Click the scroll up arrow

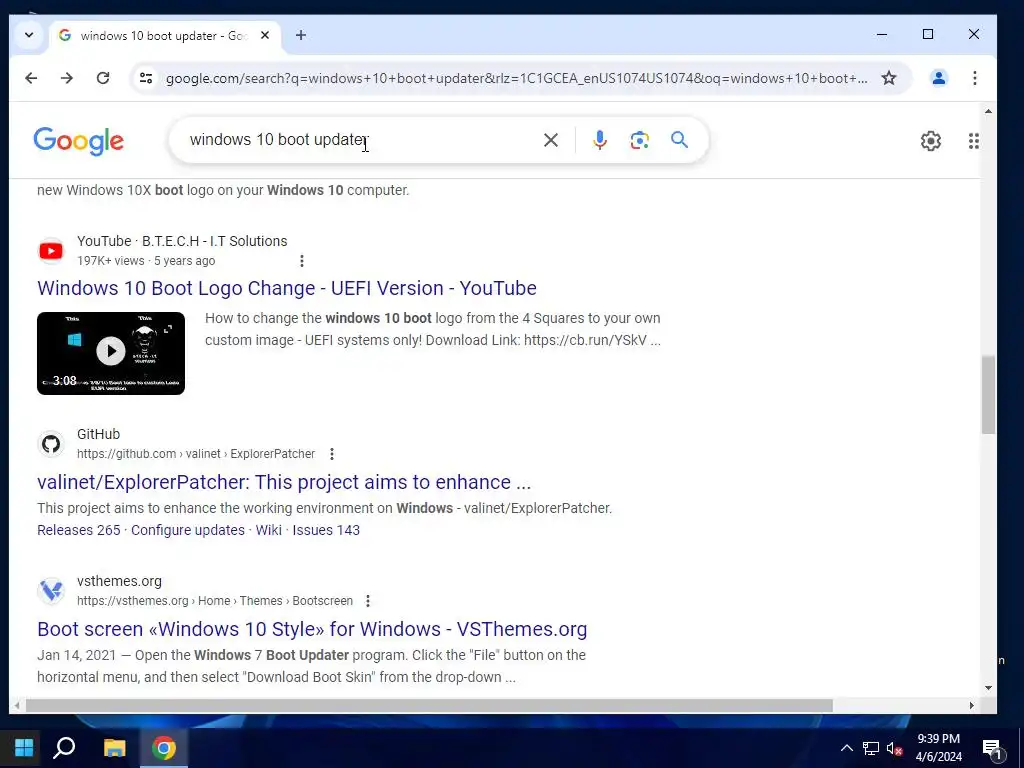click(988, 112)
